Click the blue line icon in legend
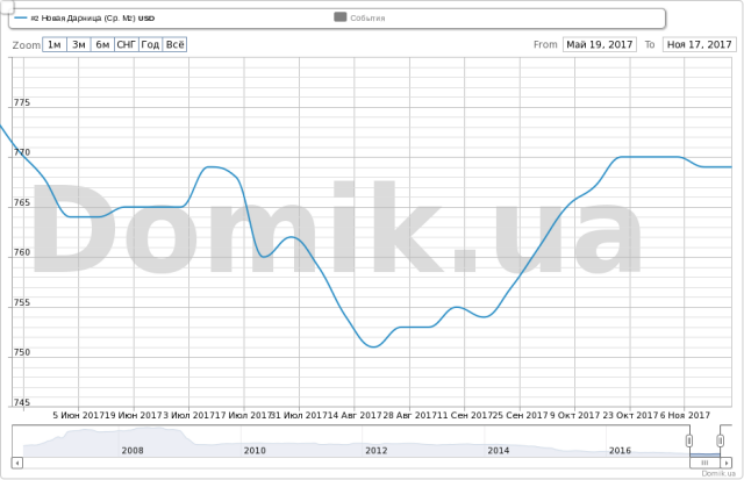This screenshot has width=744, height=480. [21, 18]
